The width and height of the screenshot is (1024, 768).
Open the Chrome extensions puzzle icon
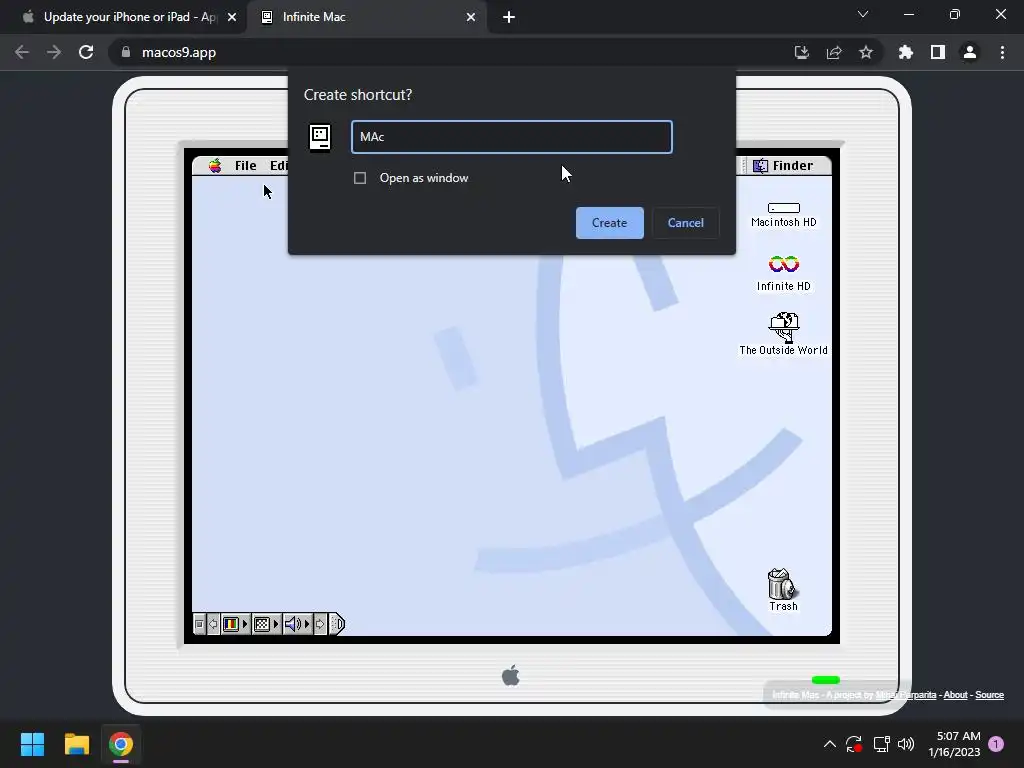click(x=906, y=52)
